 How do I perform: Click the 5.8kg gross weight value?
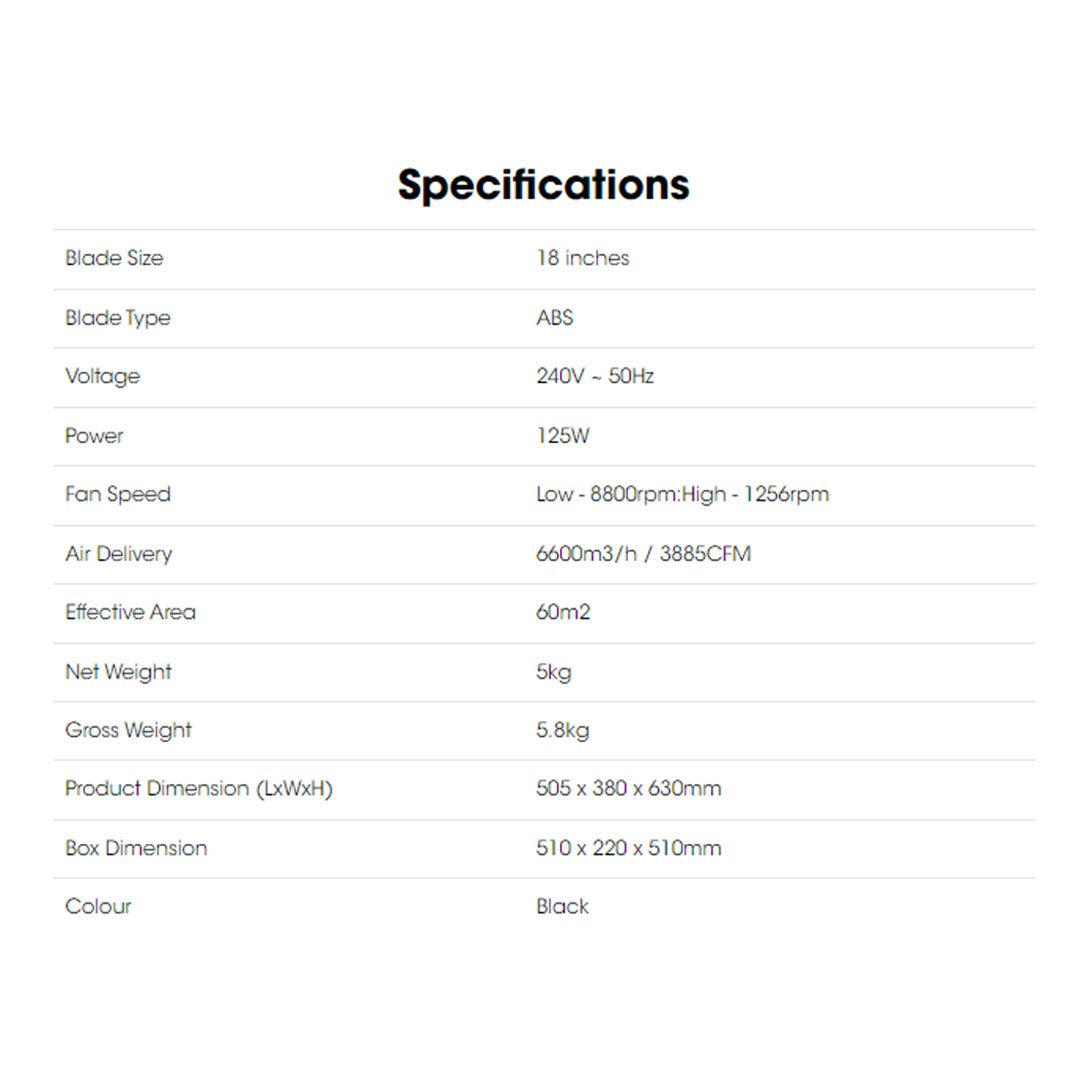562,730
